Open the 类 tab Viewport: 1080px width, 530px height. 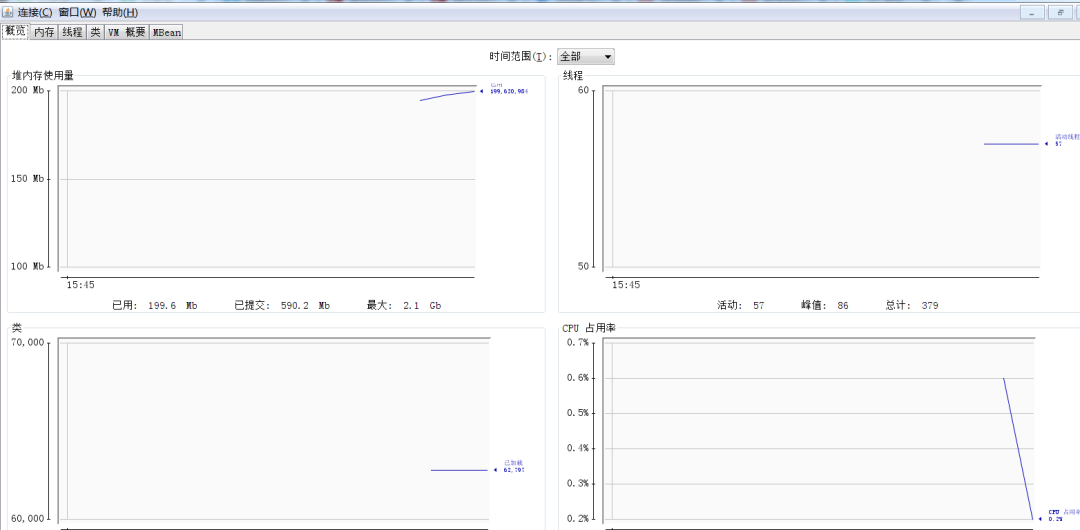(x=96, y=32)
